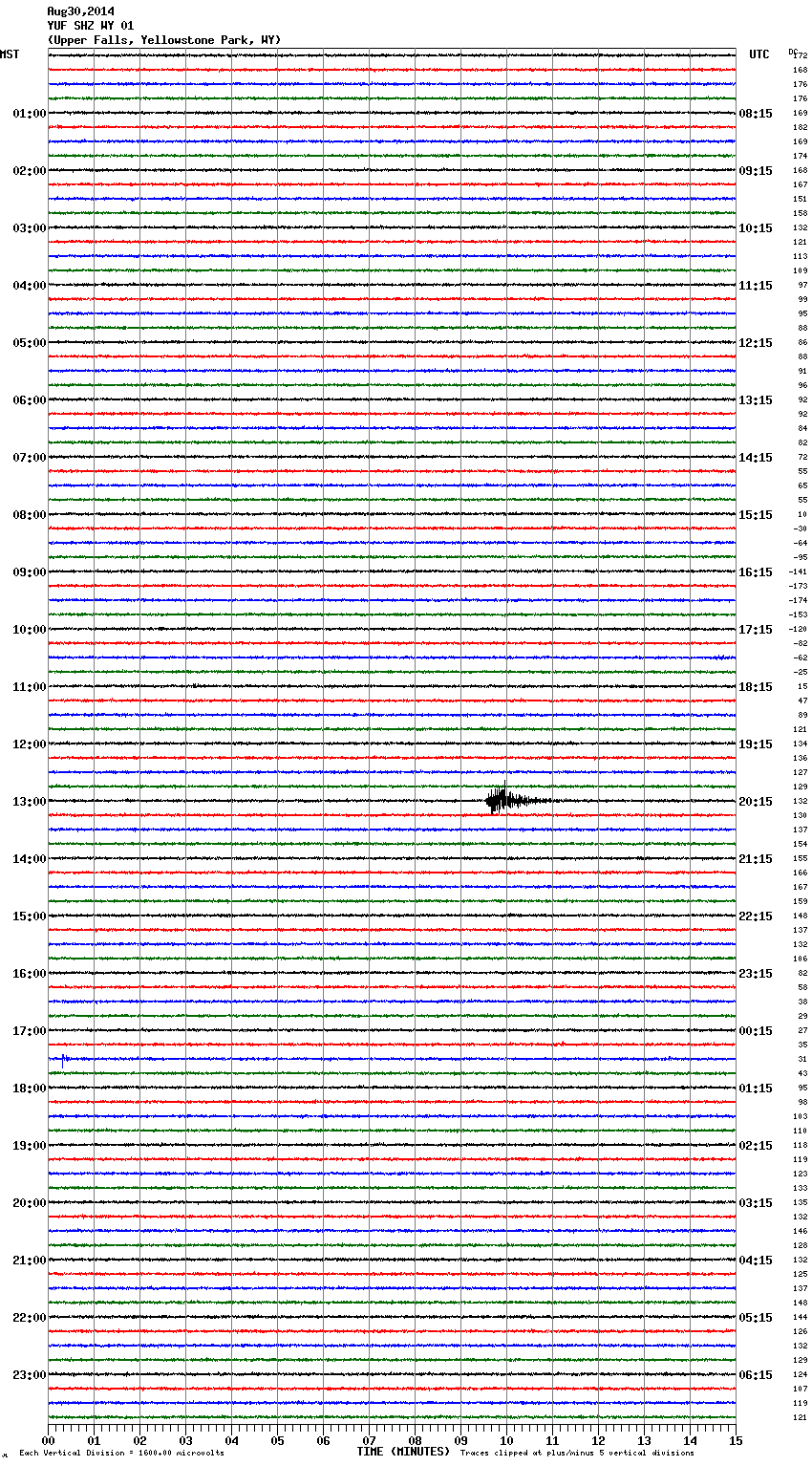The height and width of the screenshot is (1466, 812).
Task: Click the '05' minute tick label on the time axis
Action: pyautogui.click(x=278, y=1440)
